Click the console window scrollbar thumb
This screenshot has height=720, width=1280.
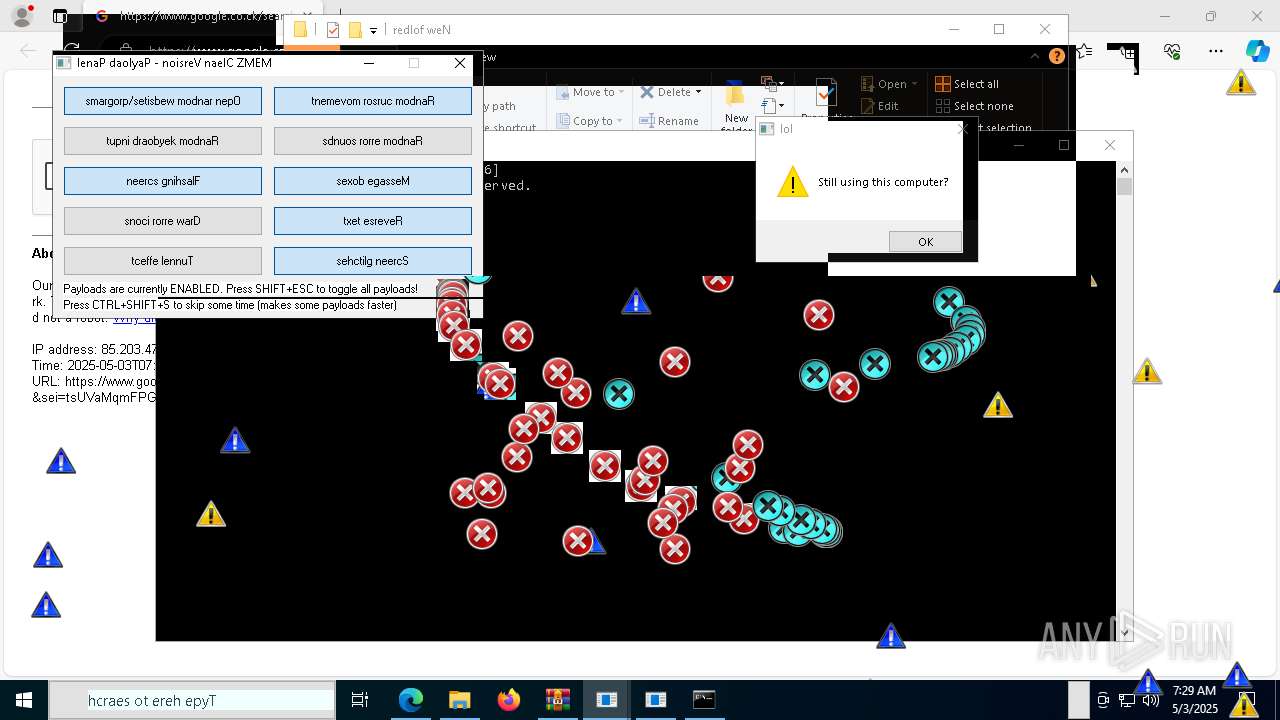coord(1124,187)
